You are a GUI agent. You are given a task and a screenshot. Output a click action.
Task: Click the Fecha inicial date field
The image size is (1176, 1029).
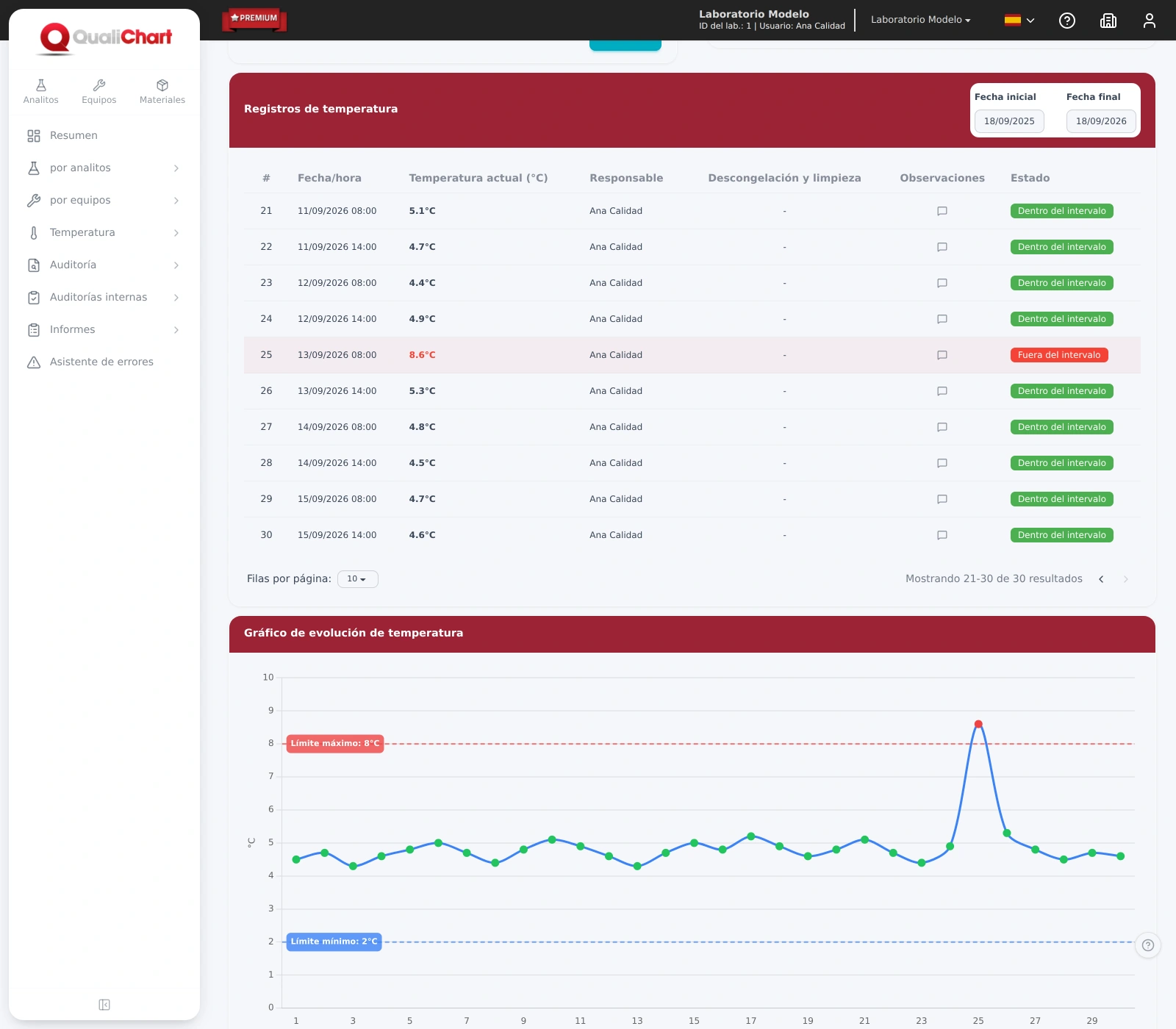click(1009, 121)
